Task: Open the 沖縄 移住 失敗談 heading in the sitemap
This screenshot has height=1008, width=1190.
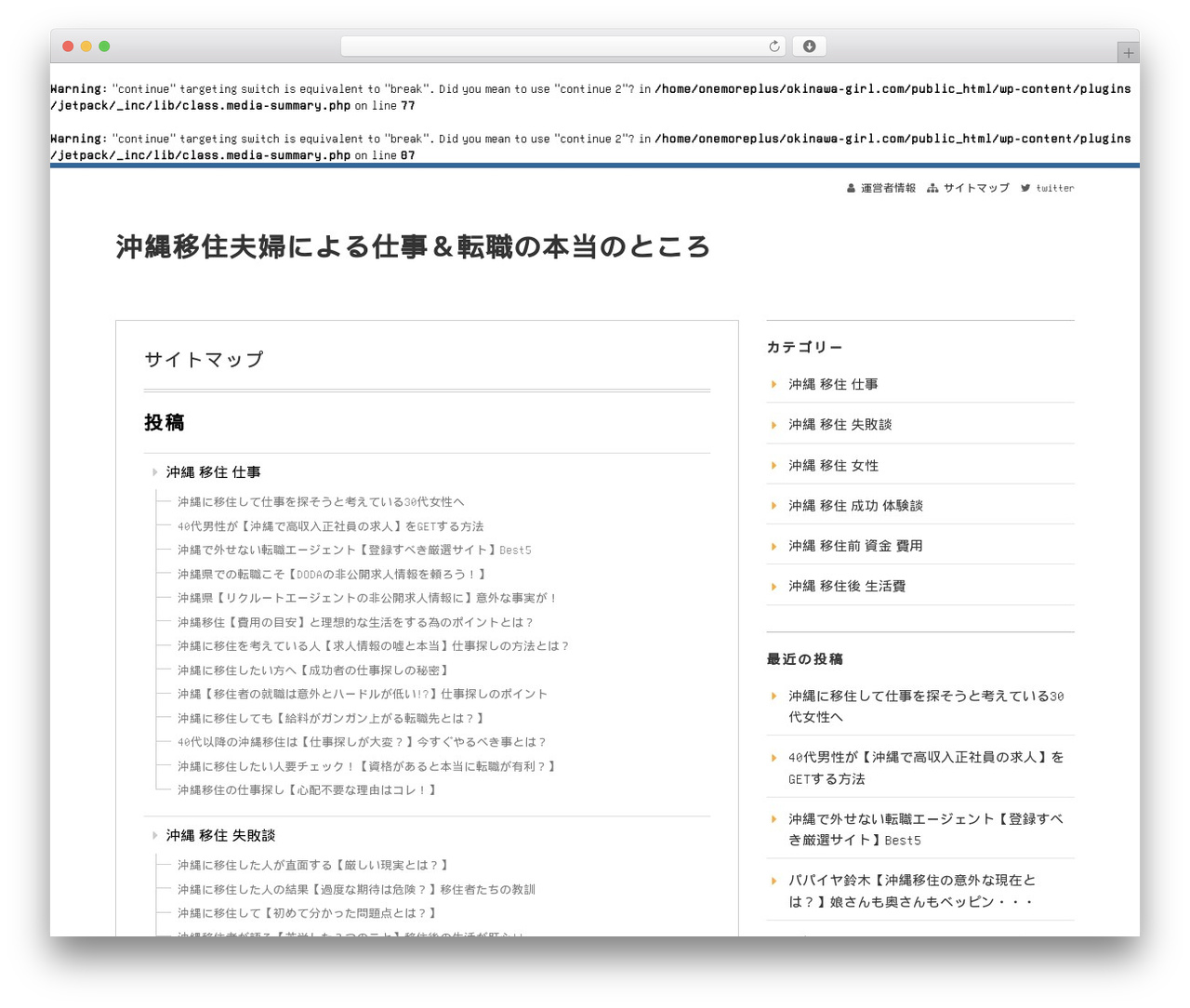Action: [x=220, y=836]
